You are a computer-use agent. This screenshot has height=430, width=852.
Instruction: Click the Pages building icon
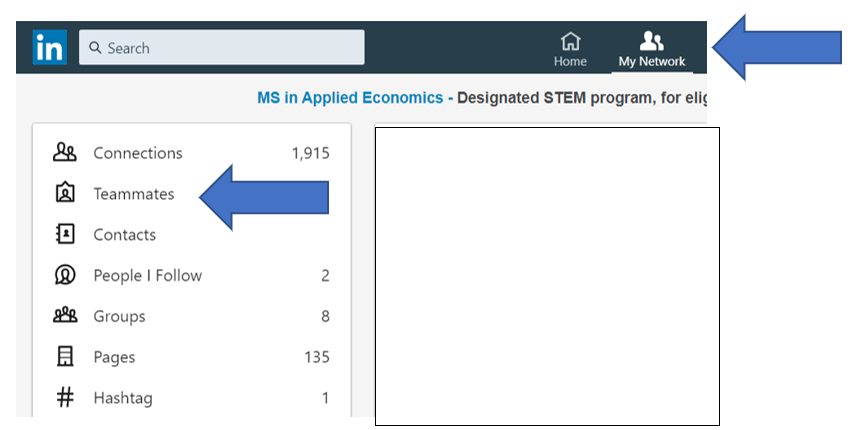pos(65,357)
